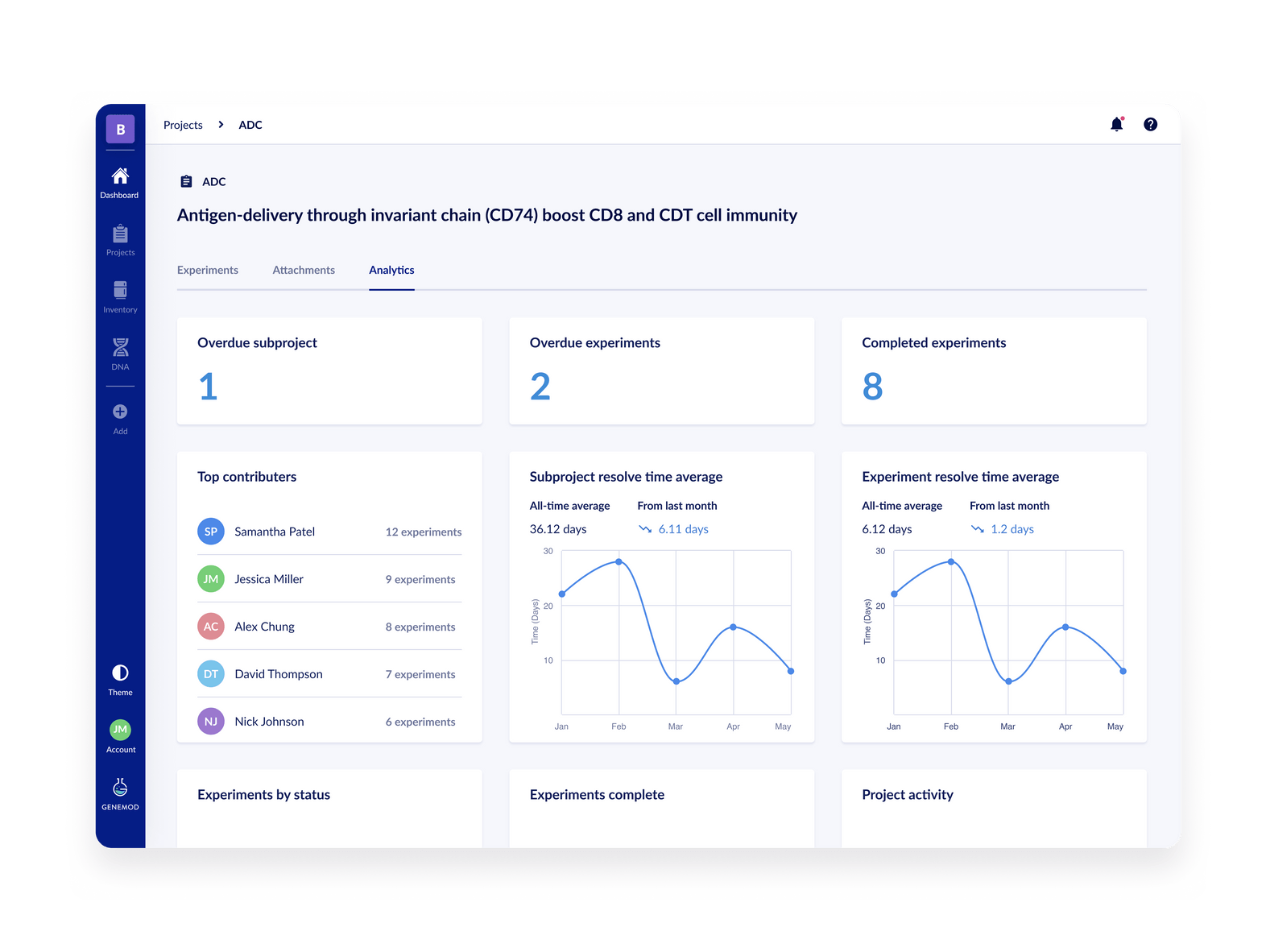Click May data point in Experiment chart
The image size is (1266, 952).
tap(1123, 671)
